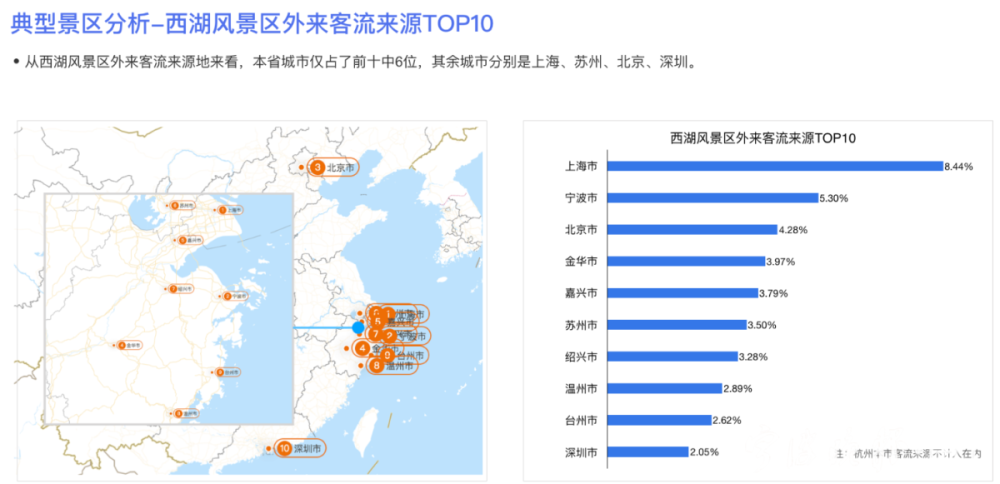The height and width of the screenshot is (484, 1000).
Task: Click the 8.44% value label
Action: tap(959, 166)
